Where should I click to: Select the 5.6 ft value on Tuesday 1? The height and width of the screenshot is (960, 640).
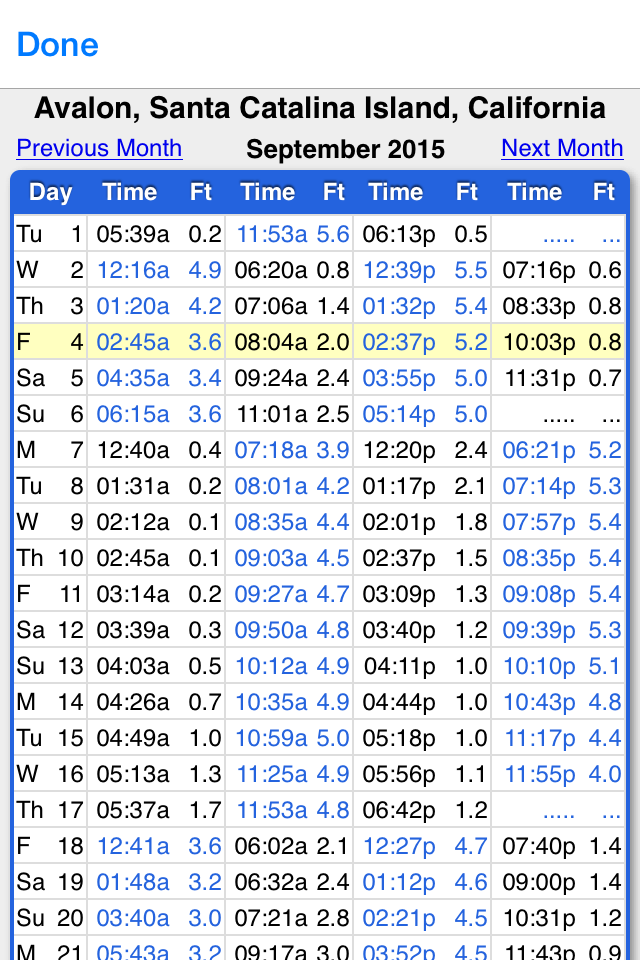[333, 234]
